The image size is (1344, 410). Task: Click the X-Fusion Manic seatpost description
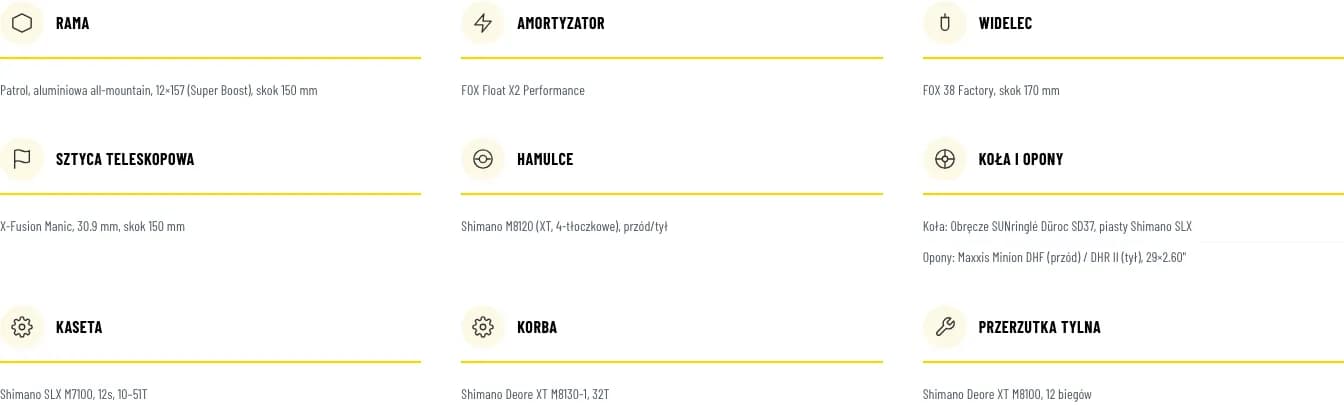pyautogui.click(x=92, y=226)
